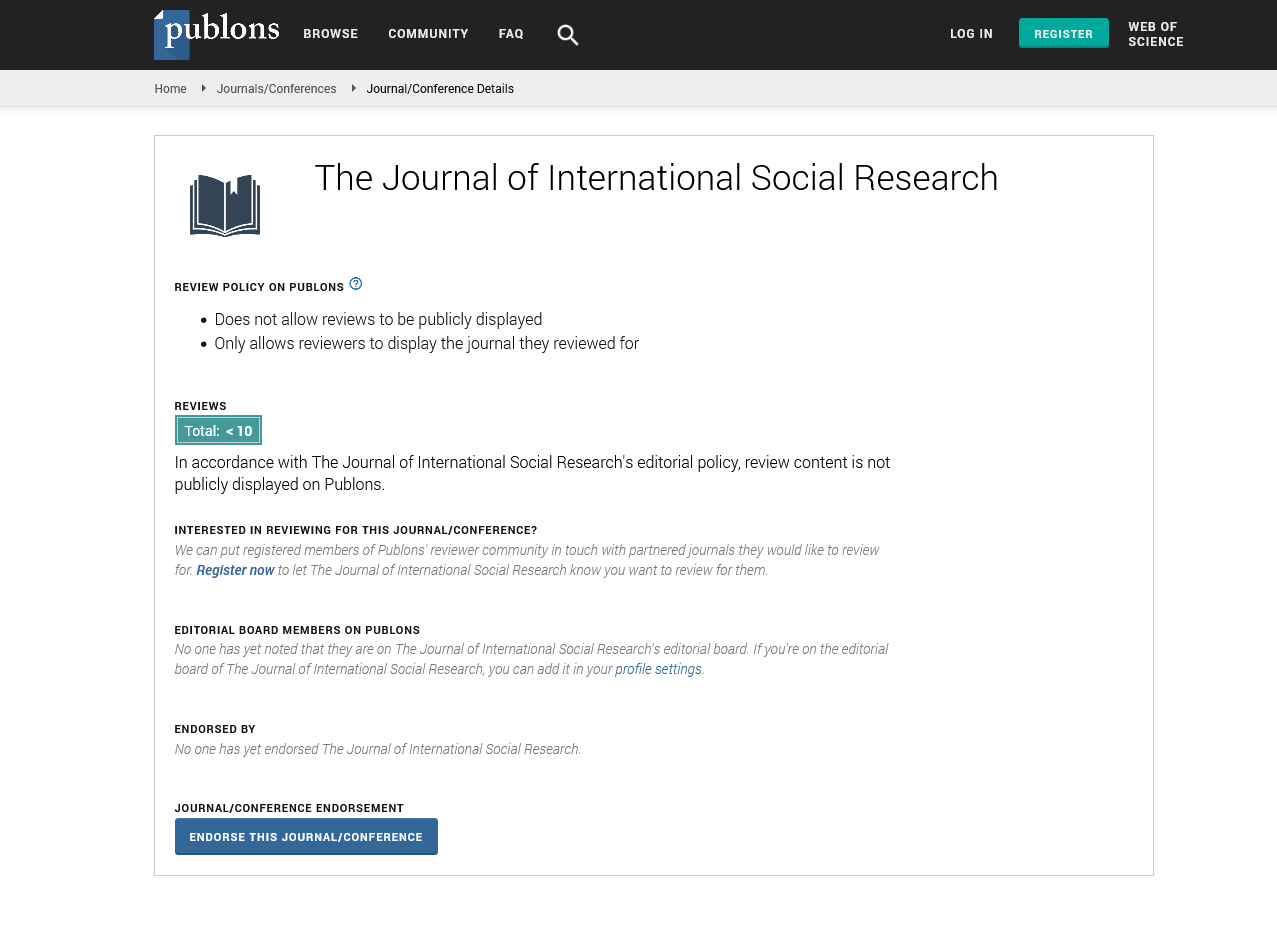
Task: Click the Total reviews count badge
Action: 218,431
